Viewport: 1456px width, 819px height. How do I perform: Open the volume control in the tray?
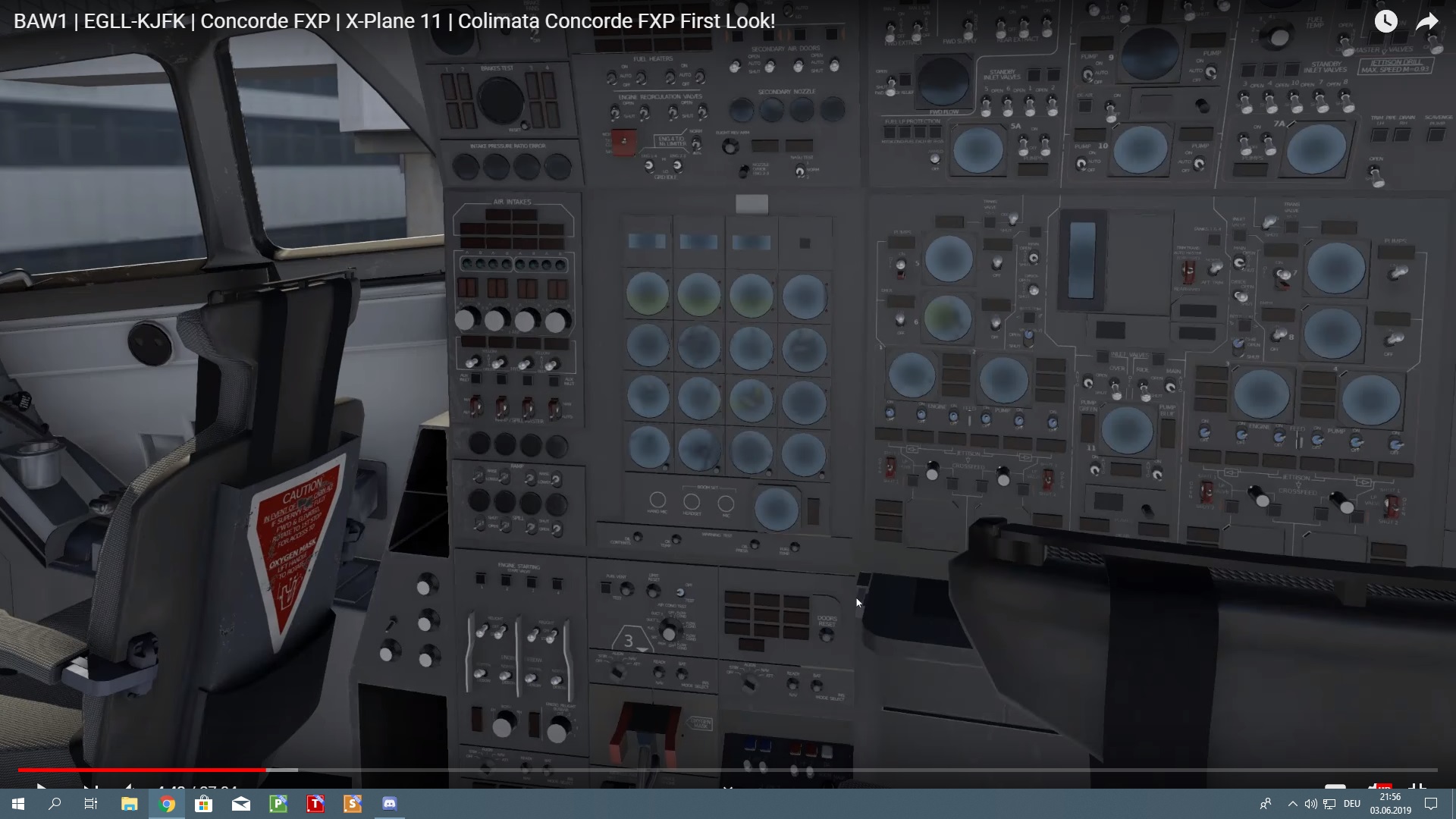[1311, 804]
